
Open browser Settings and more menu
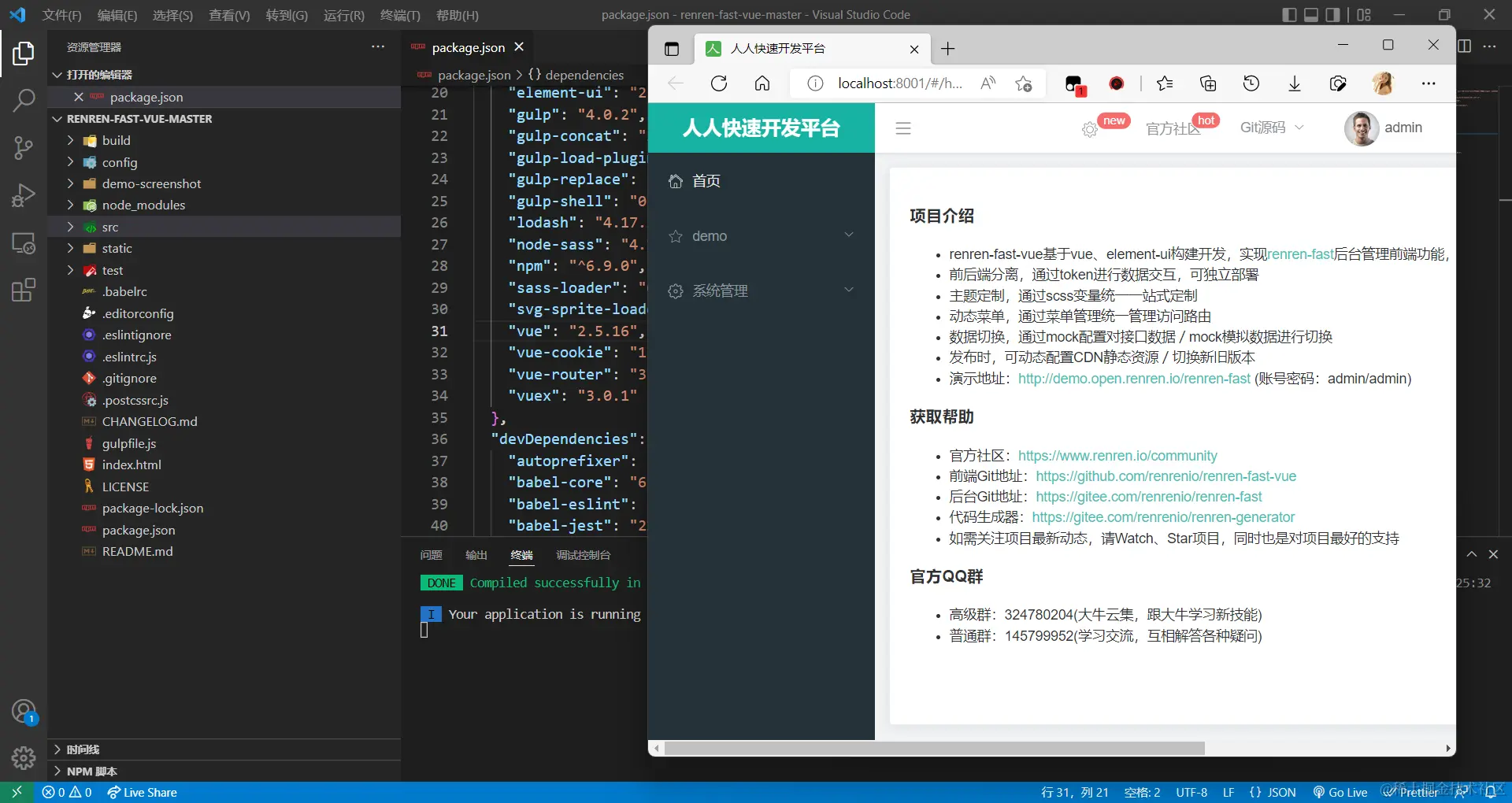tap(1429, 83)
